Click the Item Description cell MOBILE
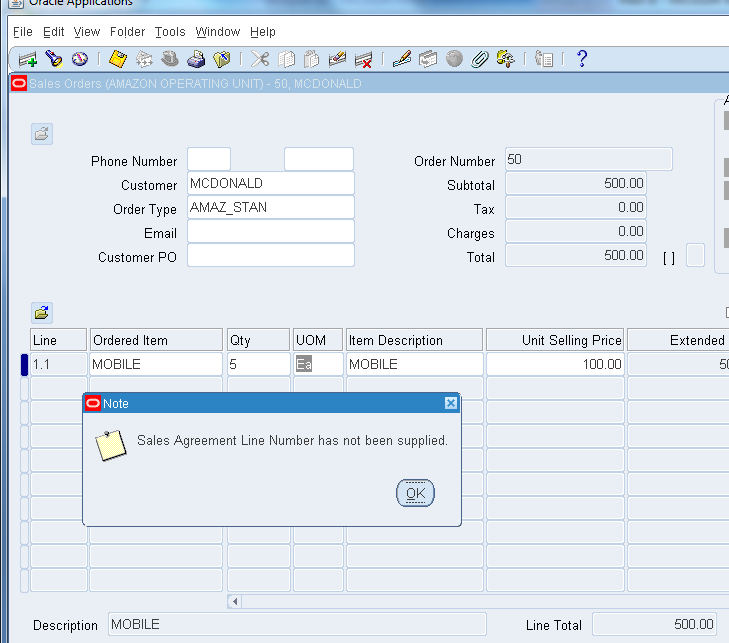 415,364
